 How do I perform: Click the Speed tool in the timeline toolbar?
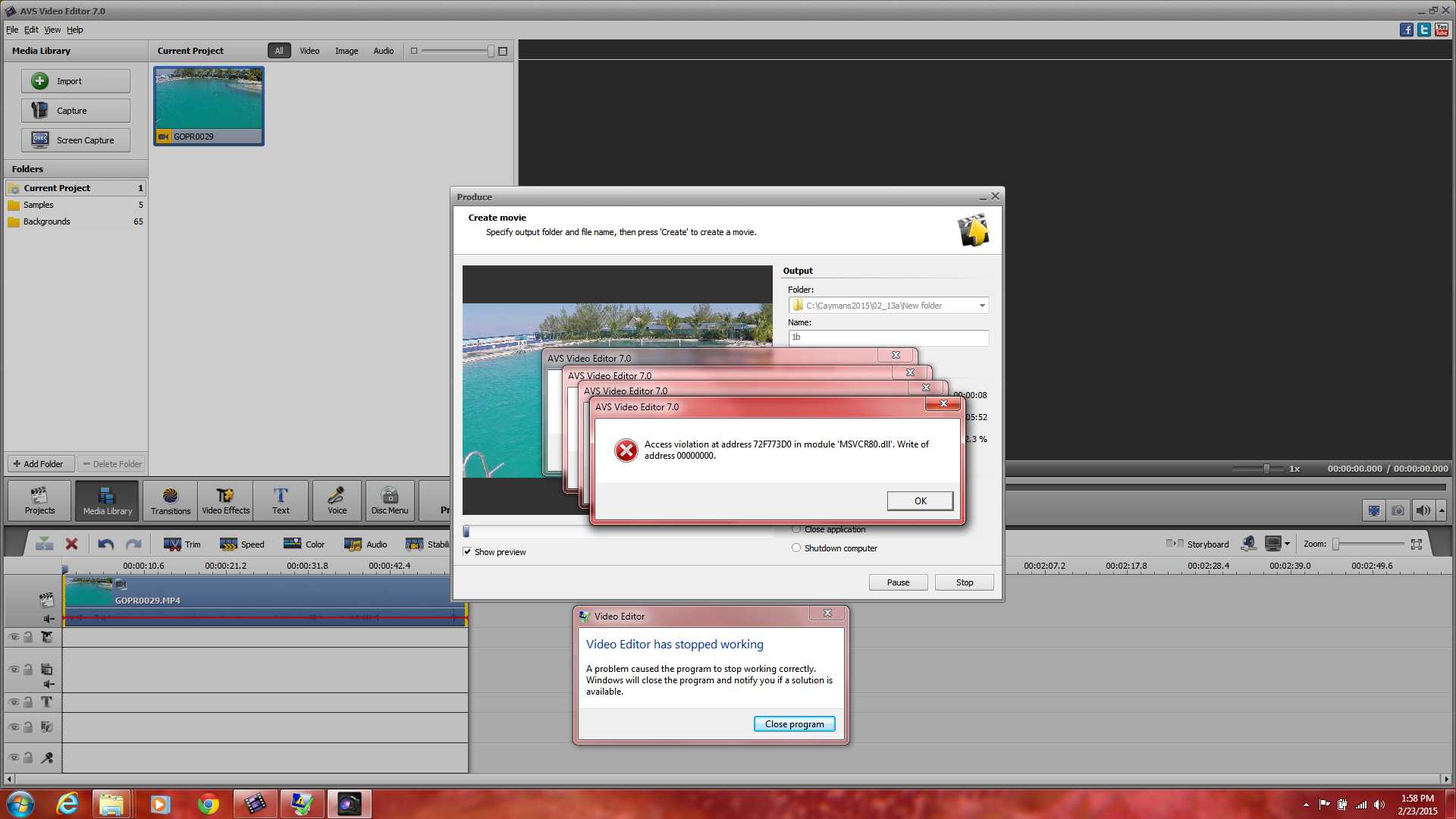point(242,544)
